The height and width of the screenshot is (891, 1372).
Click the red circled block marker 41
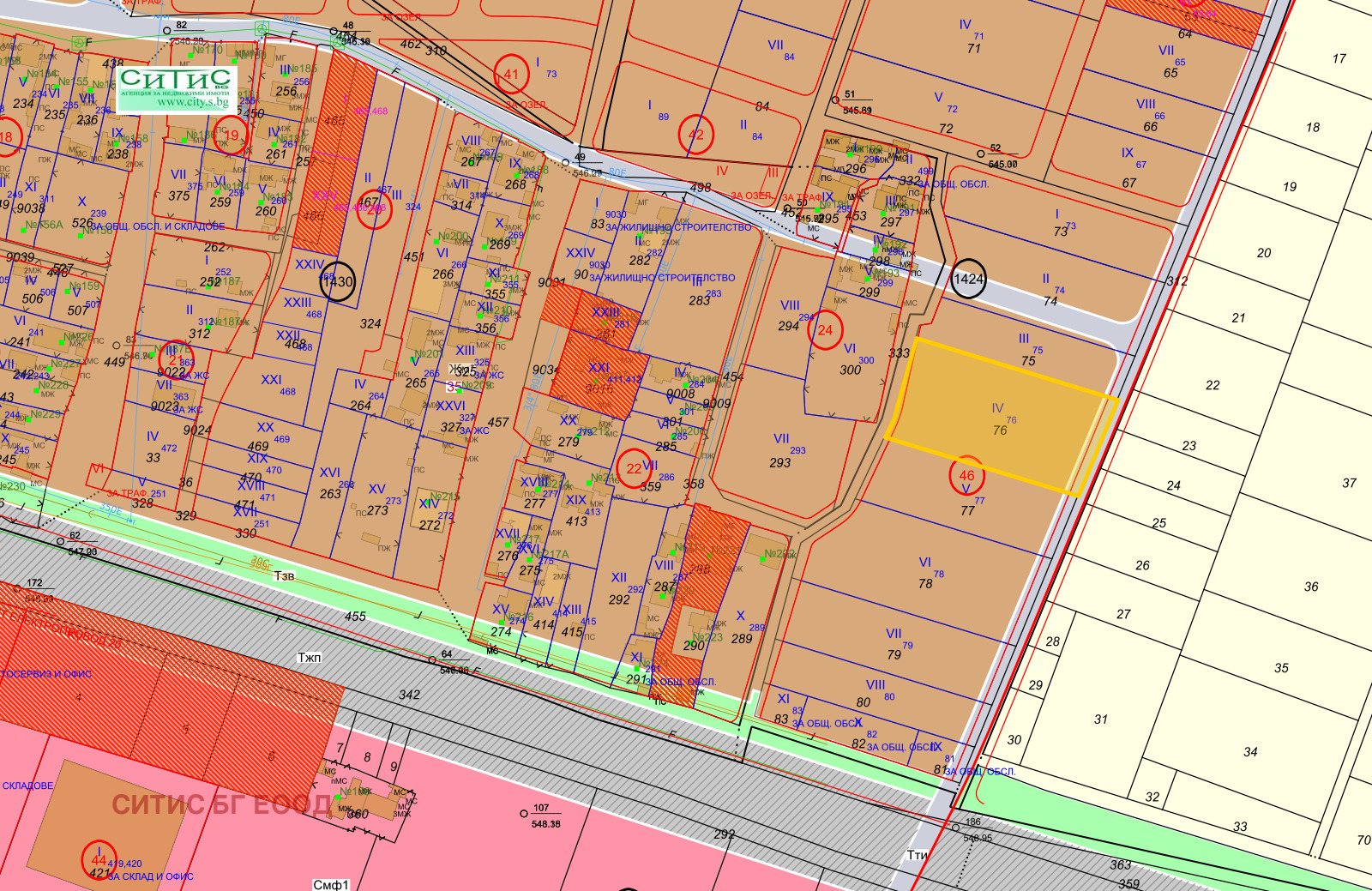coord(512,74)
